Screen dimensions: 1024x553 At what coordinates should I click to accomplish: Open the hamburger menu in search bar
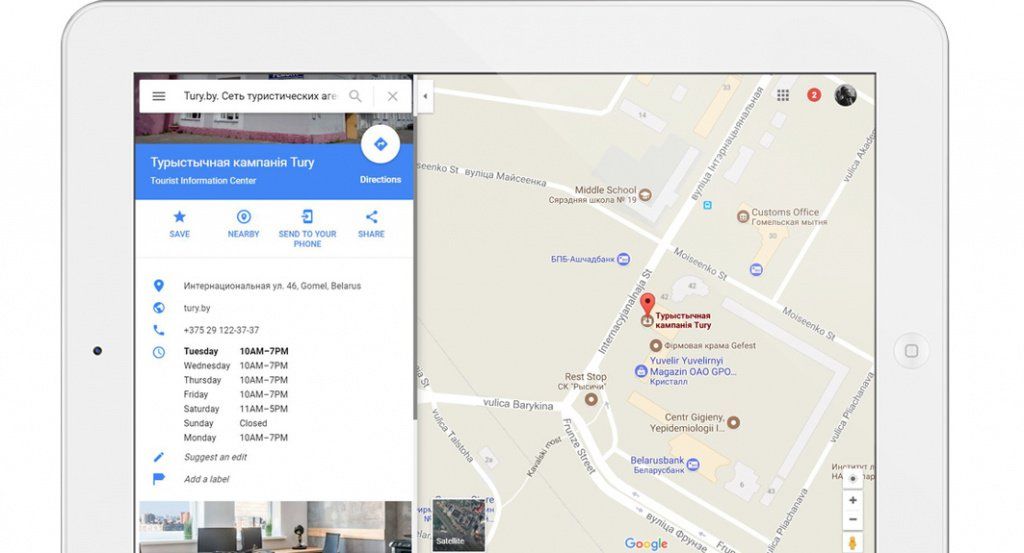pyautogui.click(x=159, y=96)
